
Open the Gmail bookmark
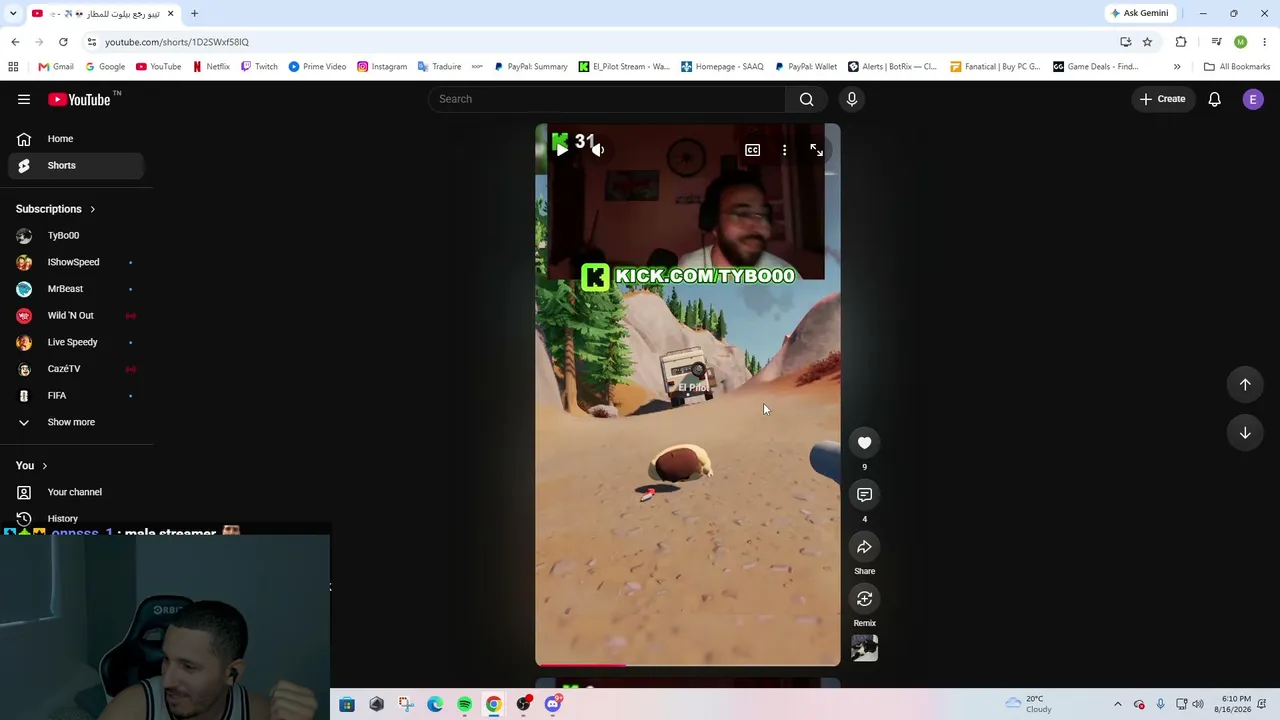(x=56, y=67)
